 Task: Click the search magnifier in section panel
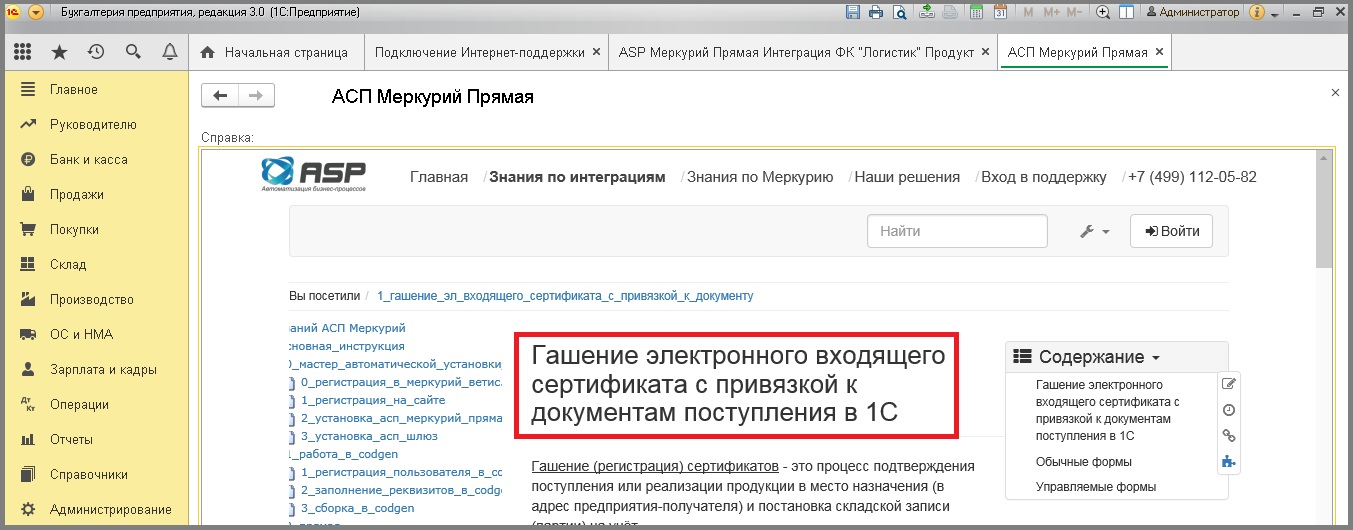(133, 52)
